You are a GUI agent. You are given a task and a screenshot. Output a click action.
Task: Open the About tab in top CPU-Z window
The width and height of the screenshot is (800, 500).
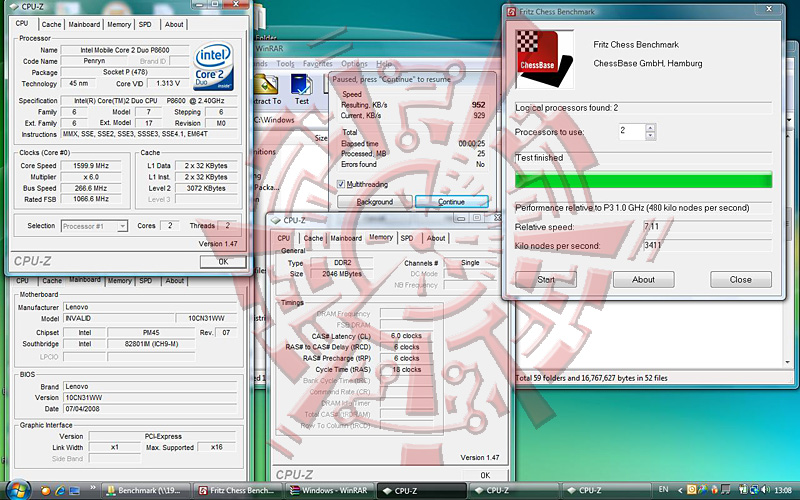click(174, 24)
